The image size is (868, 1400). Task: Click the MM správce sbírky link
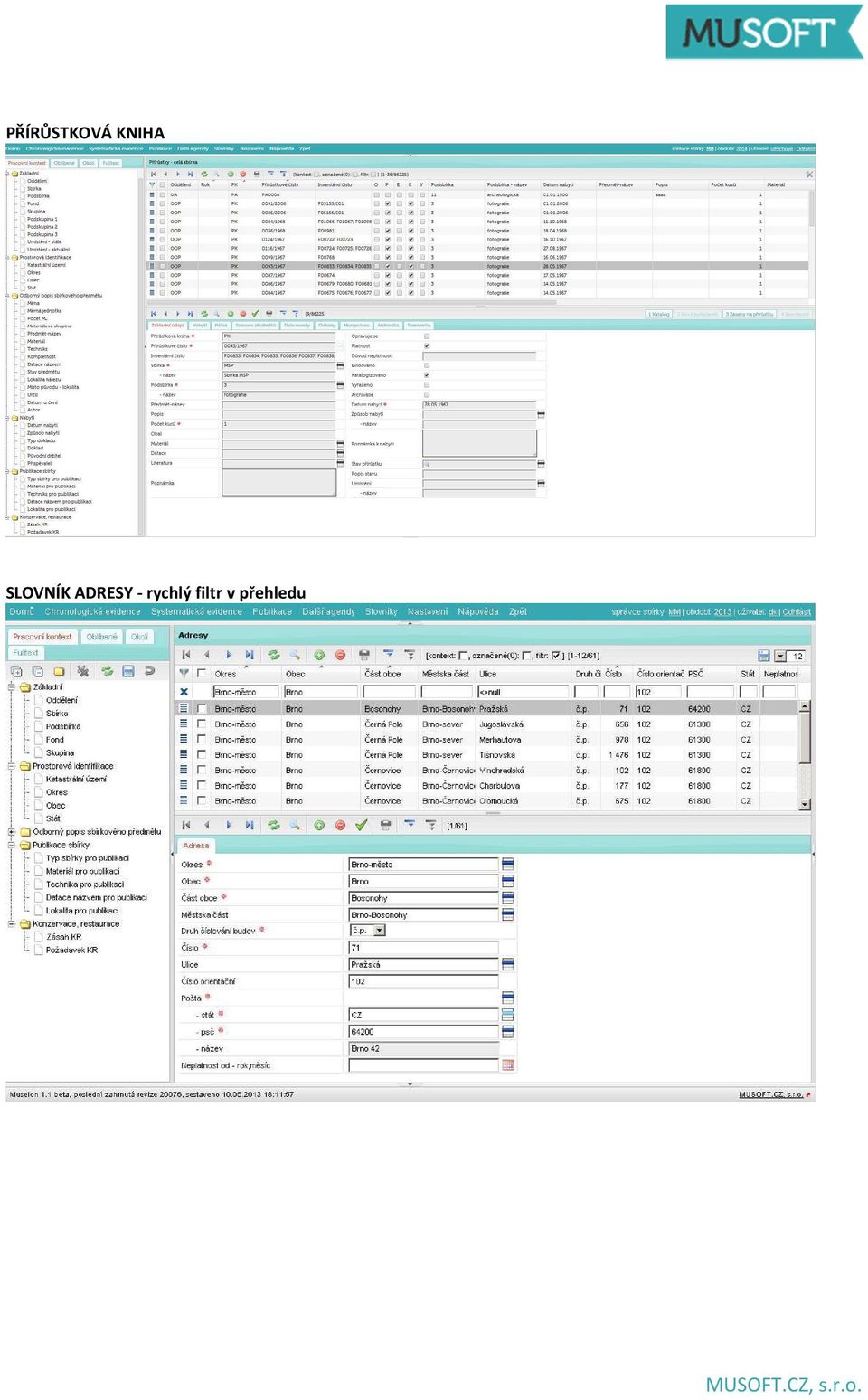(x=675, y=612)
